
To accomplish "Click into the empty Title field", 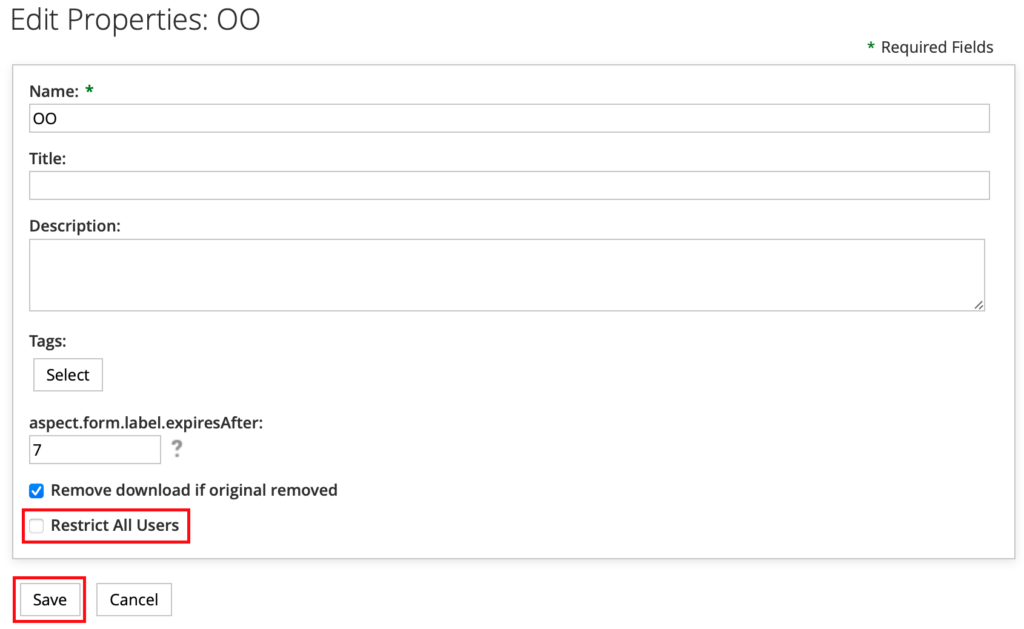I will click(509, 185).
